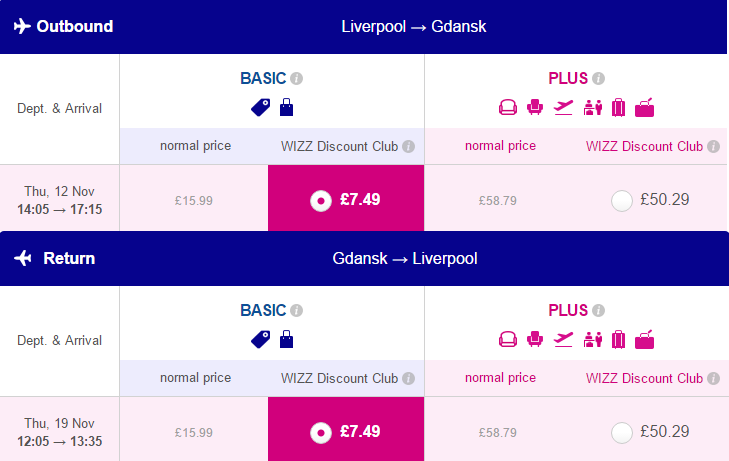Click the return PLUS airport check-in desk icon
This screenshot has width=729, height=461.
click(593, 340)
